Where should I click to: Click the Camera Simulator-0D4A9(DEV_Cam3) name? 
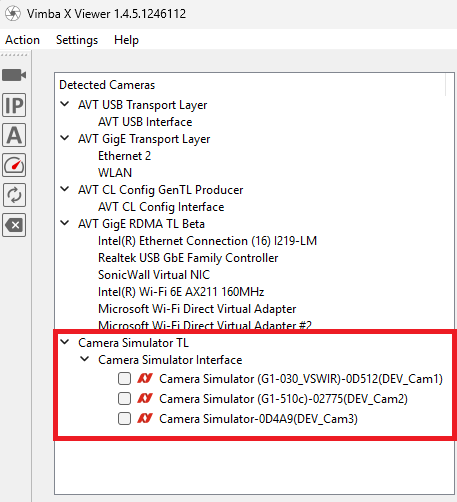(x=258, y=419)
